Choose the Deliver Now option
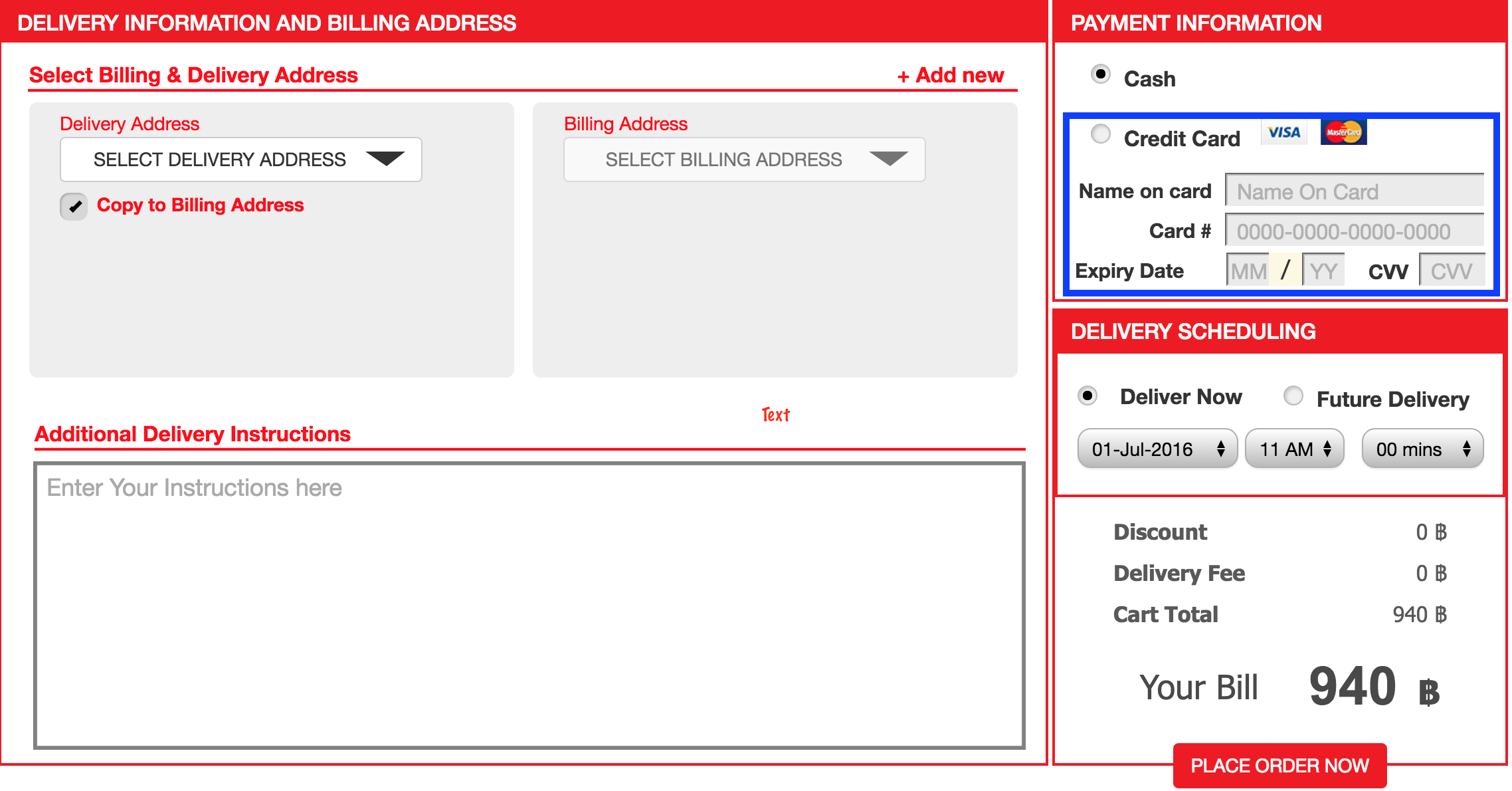The width and height of the screenshot is (1512, 791). [x=1087, y=396]
